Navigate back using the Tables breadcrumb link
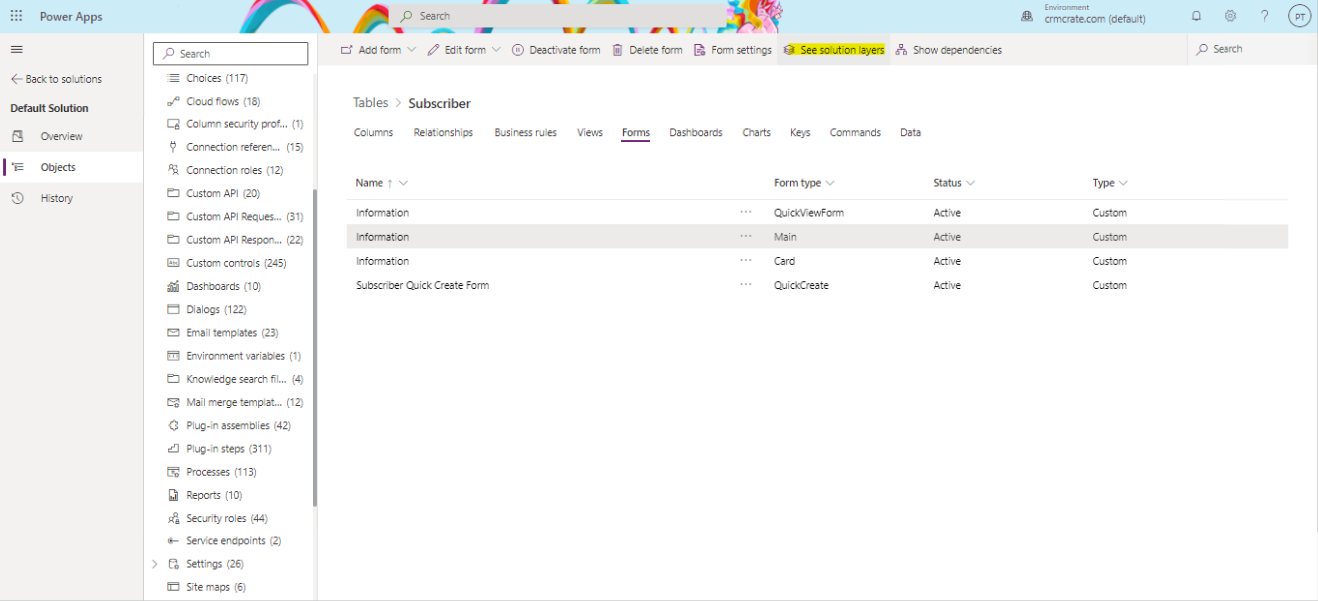1318x601 pixels. pos(370,102)
